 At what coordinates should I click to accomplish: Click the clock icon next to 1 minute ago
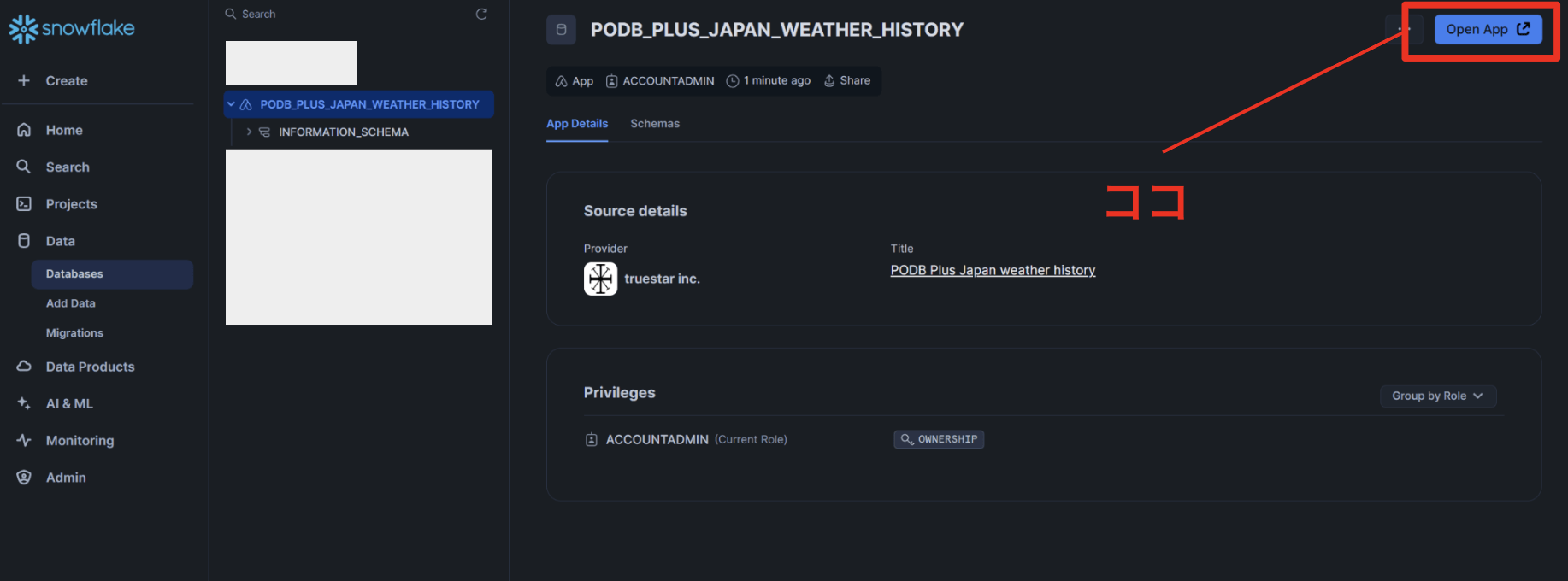pyautogui.click(x=733, y=81)
